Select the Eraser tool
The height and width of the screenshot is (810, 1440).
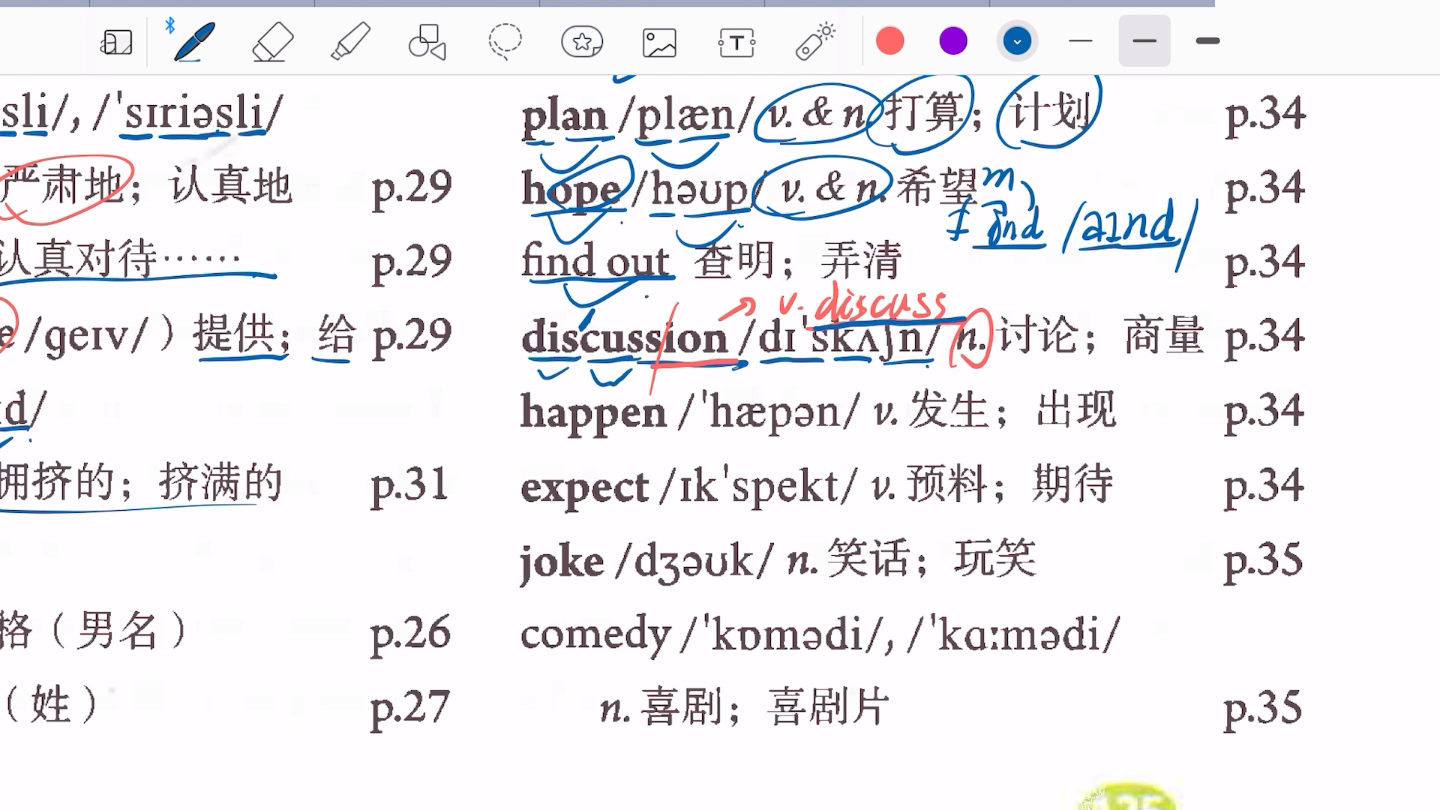point(273,42)
